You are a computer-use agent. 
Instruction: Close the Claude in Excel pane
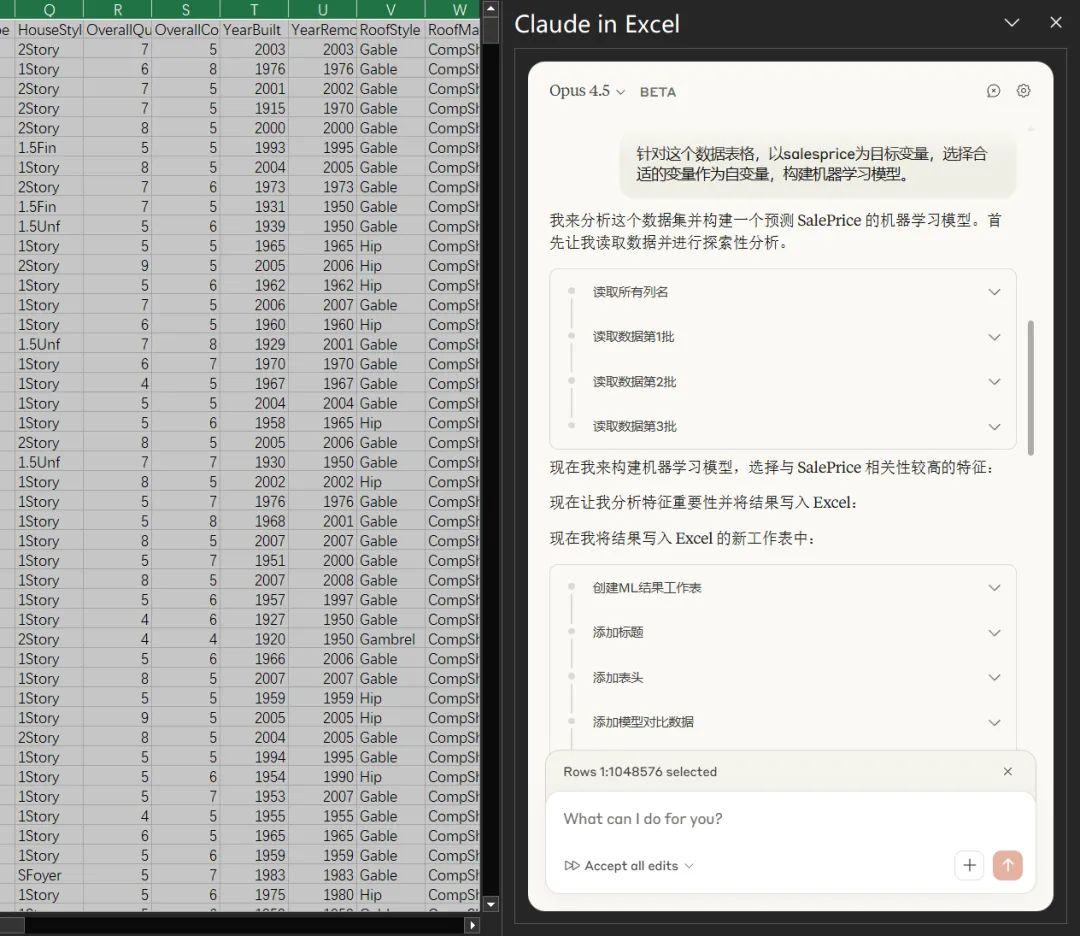[1056, 23]
